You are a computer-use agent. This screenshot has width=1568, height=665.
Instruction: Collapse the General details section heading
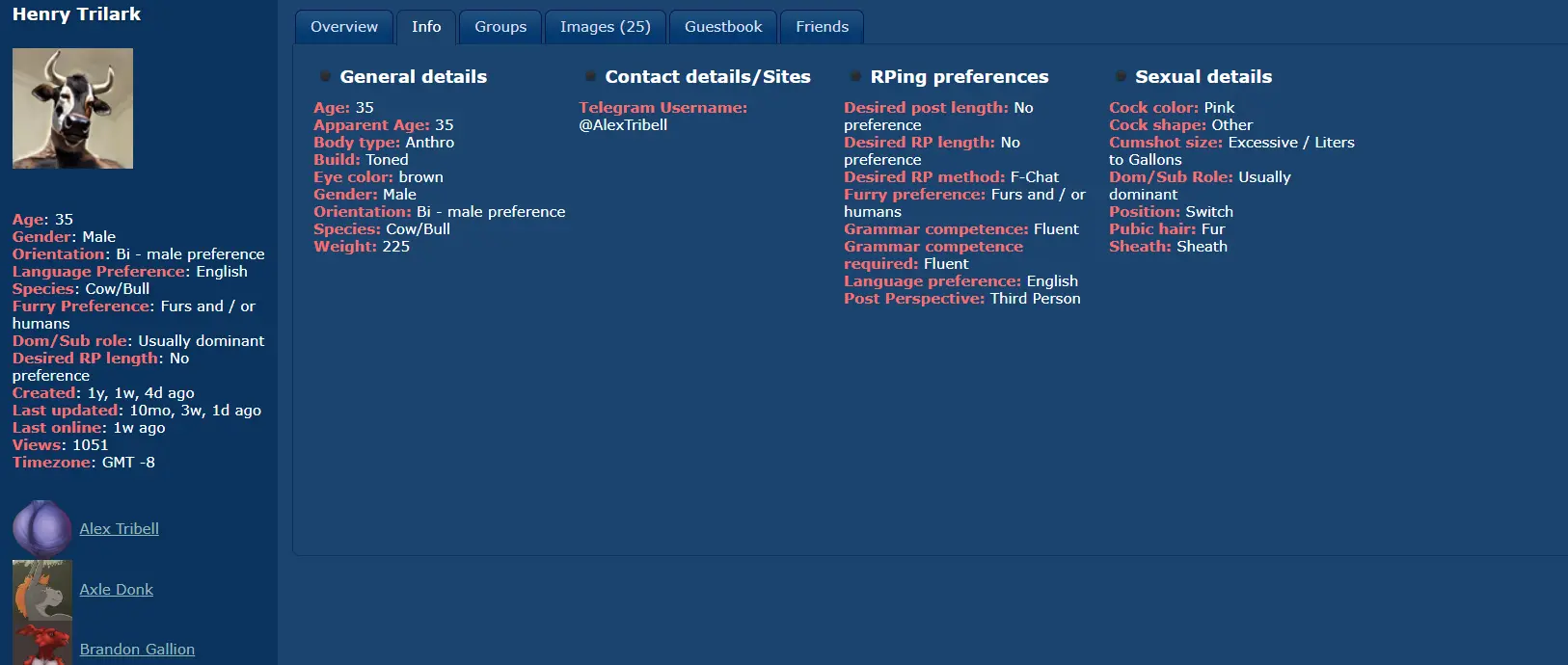click(414, 76)
